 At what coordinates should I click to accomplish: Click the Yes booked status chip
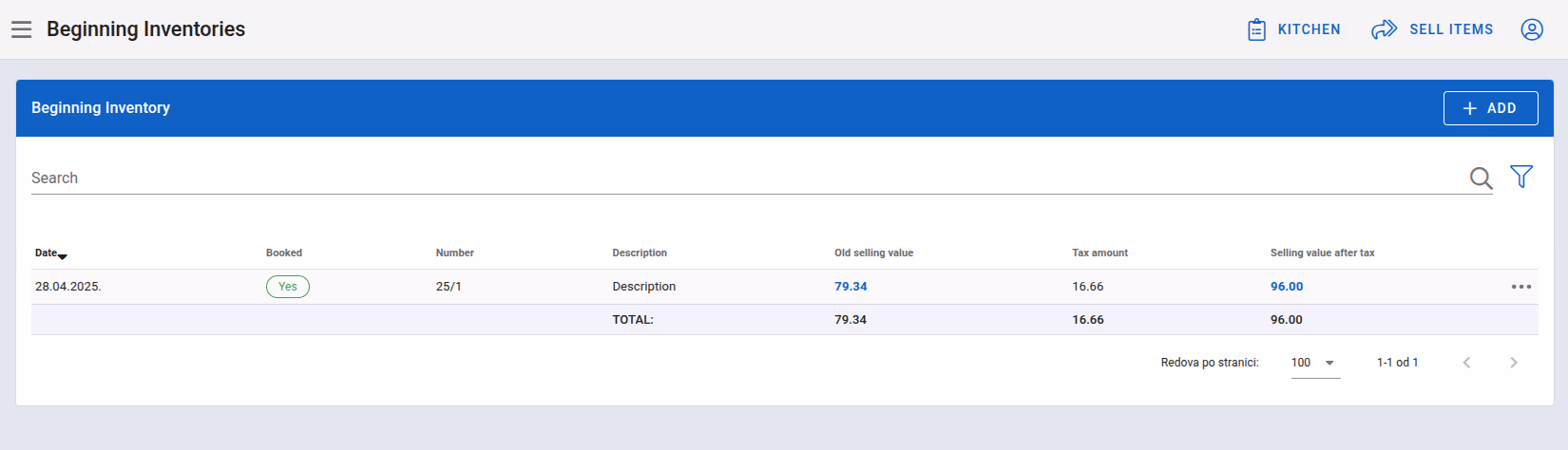288,287
